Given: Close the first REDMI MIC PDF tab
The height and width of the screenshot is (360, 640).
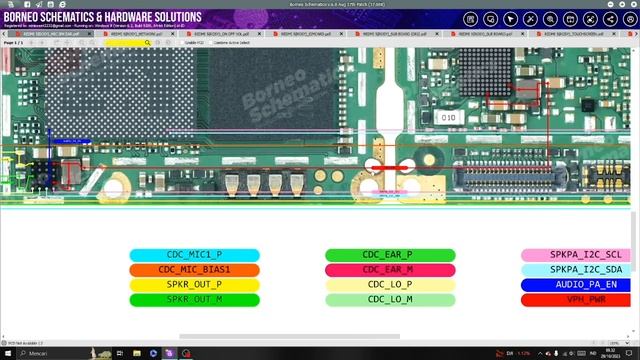Looking at the screenshot, I should point(89,34).
